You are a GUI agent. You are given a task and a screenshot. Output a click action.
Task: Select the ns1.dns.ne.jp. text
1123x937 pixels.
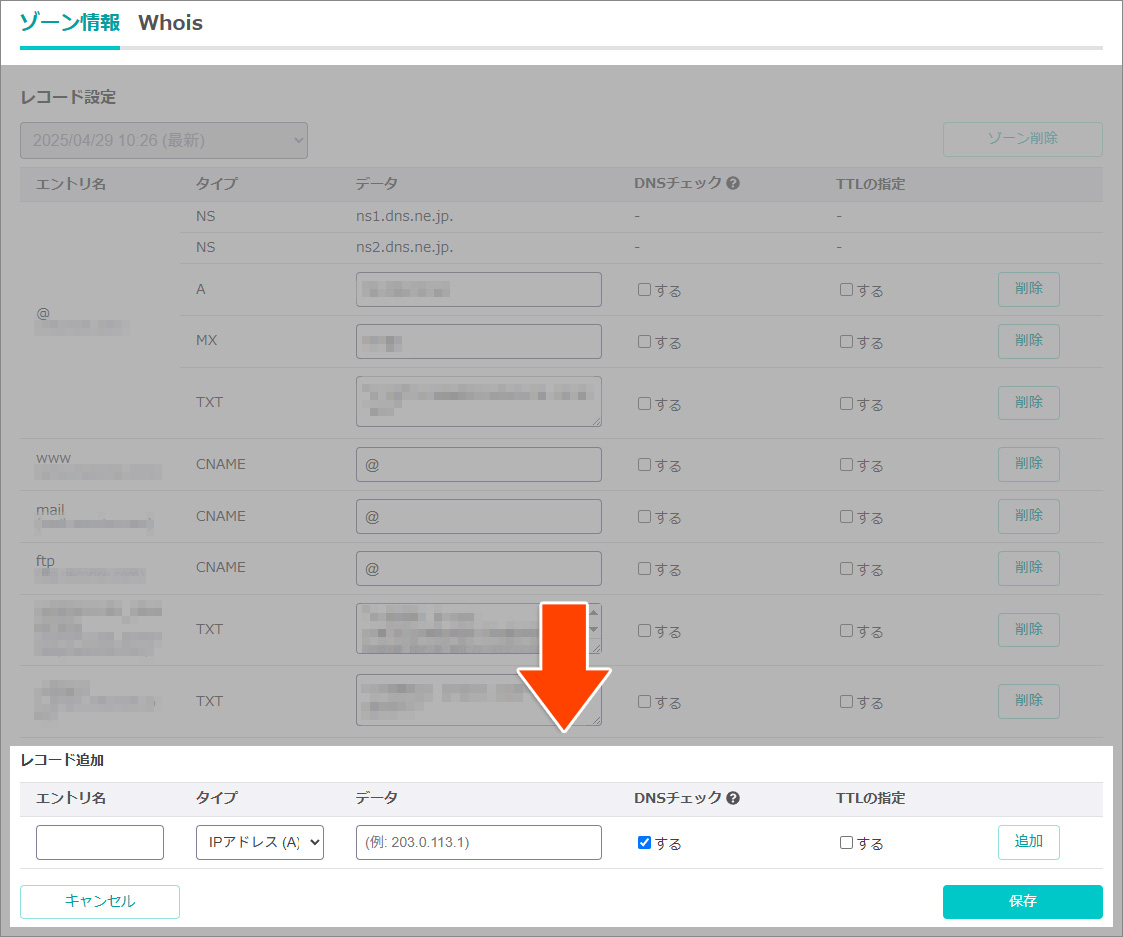tap(405, 216)
